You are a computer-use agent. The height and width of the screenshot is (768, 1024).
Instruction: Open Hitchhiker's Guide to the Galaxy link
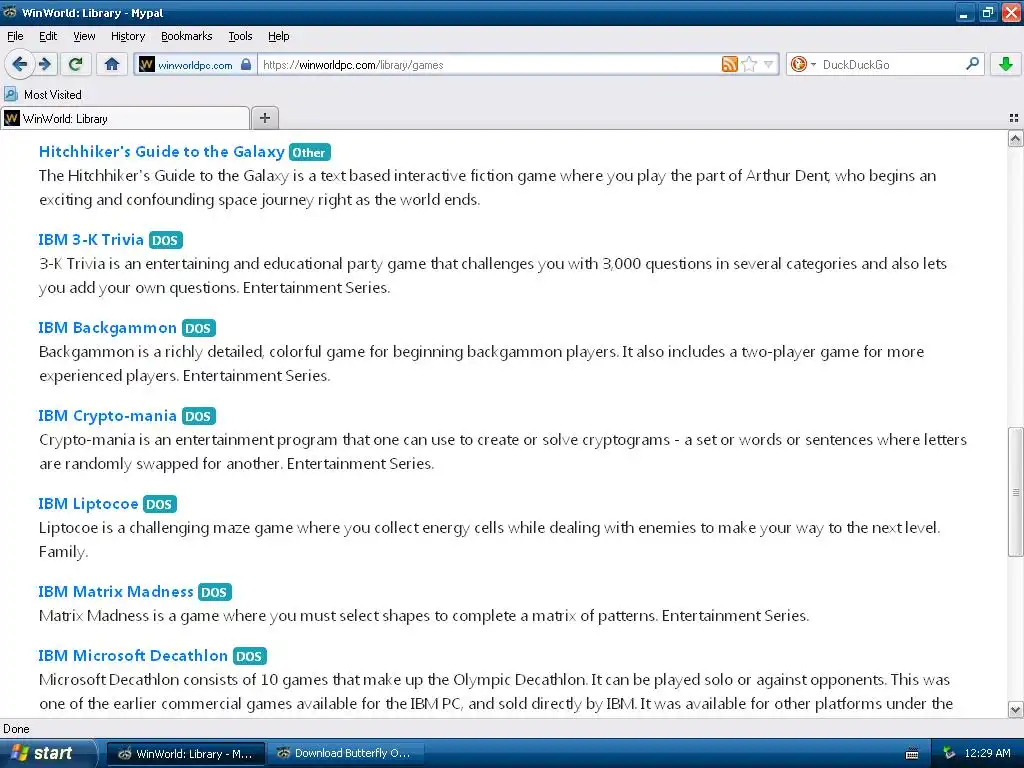click(161, 152)
